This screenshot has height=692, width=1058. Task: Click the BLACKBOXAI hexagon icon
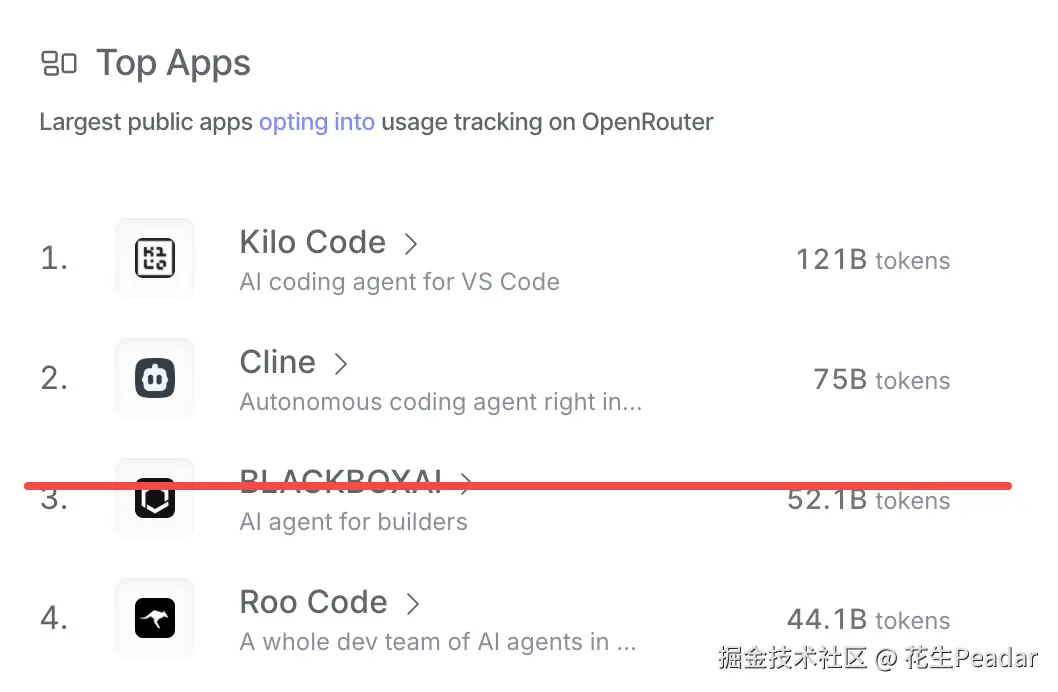coord(155,498)
